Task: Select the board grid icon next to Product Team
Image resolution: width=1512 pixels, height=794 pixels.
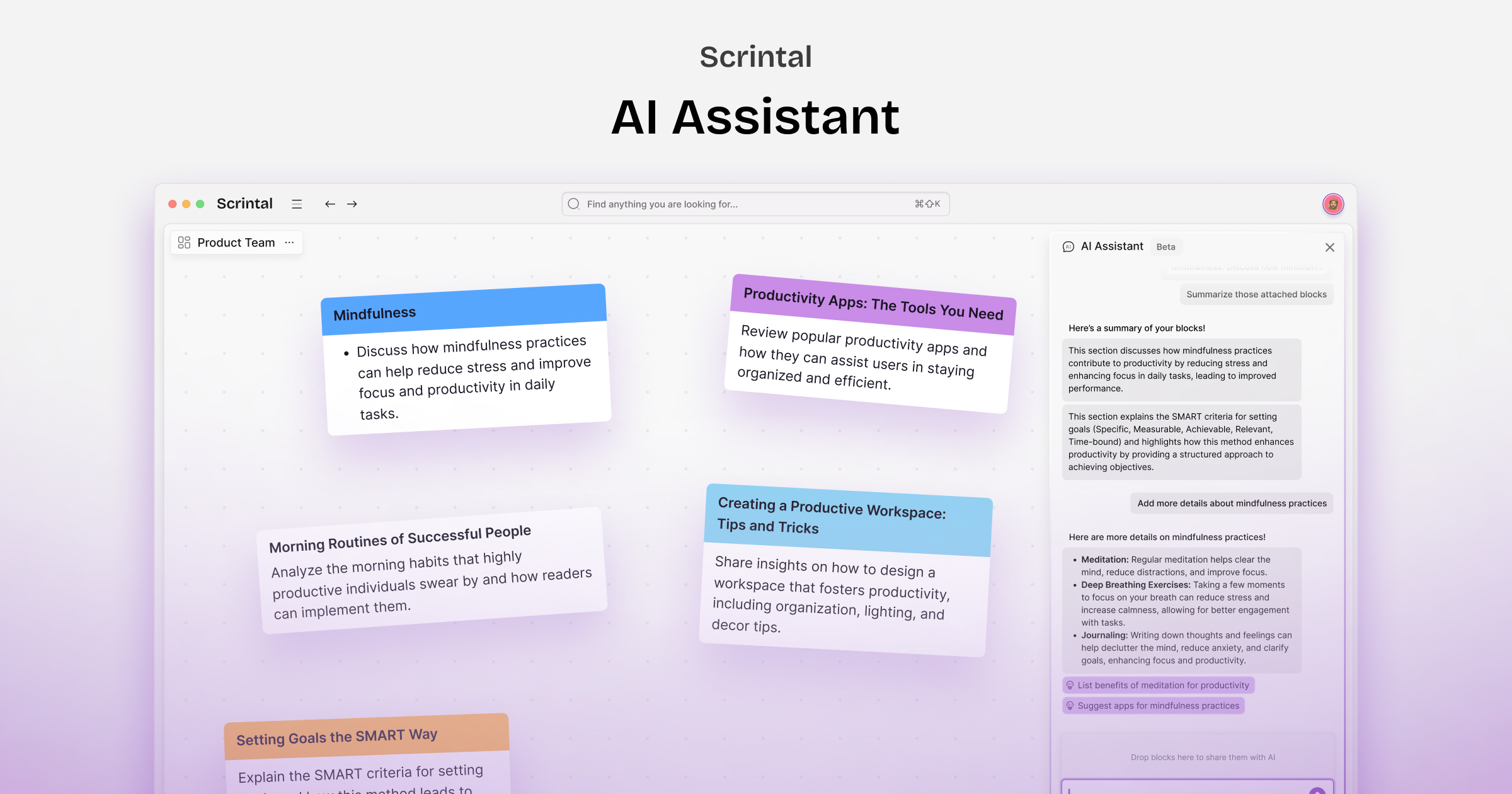Action: 183,242
